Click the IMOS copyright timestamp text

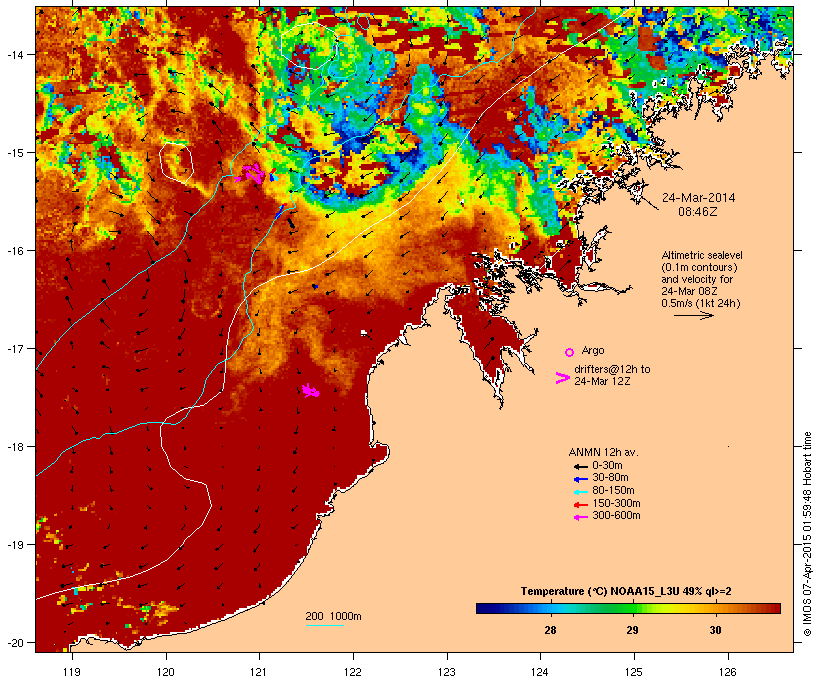point(807,534)
